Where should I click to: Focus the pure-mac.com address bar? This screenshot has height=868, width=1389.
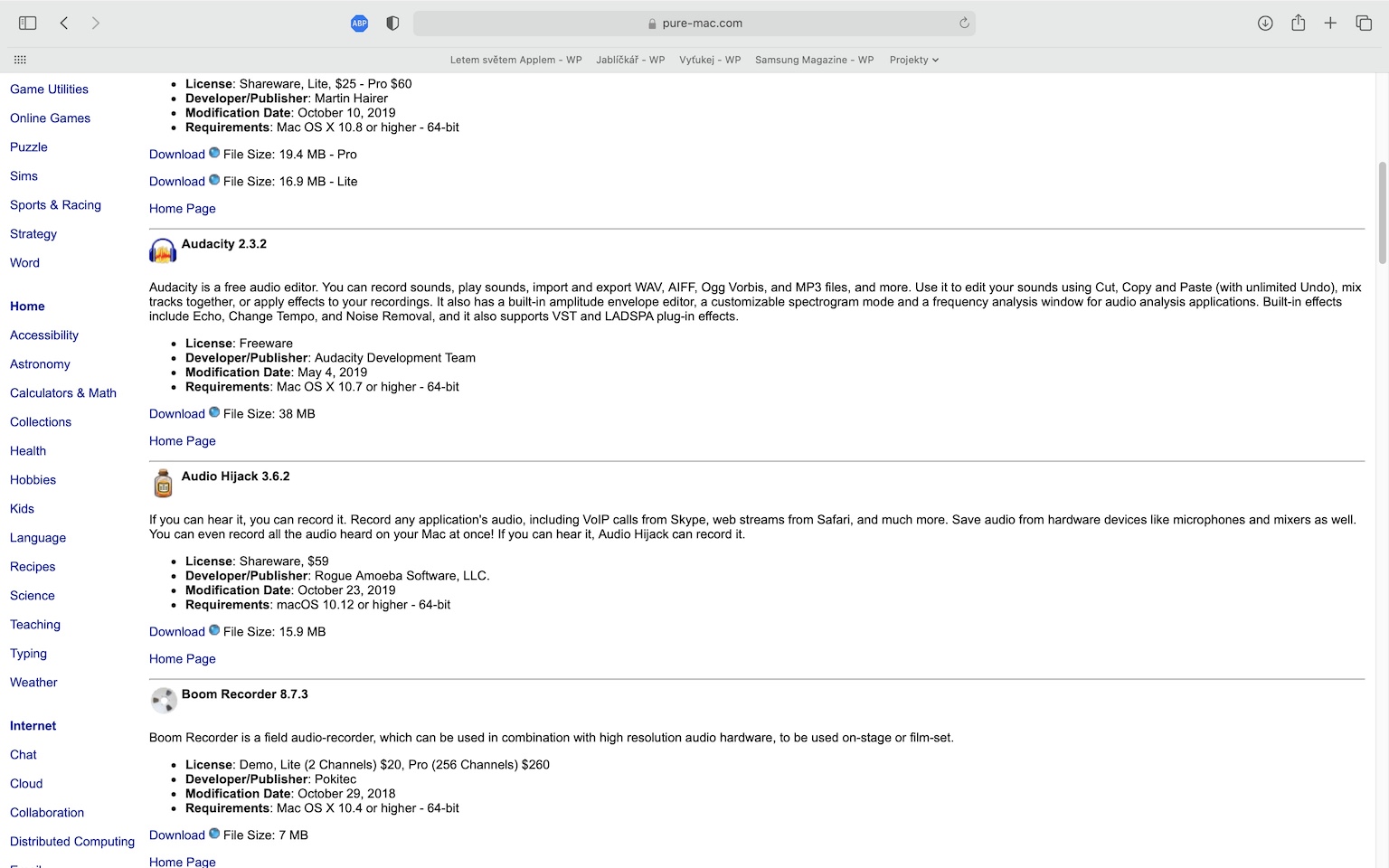[694, 24]
